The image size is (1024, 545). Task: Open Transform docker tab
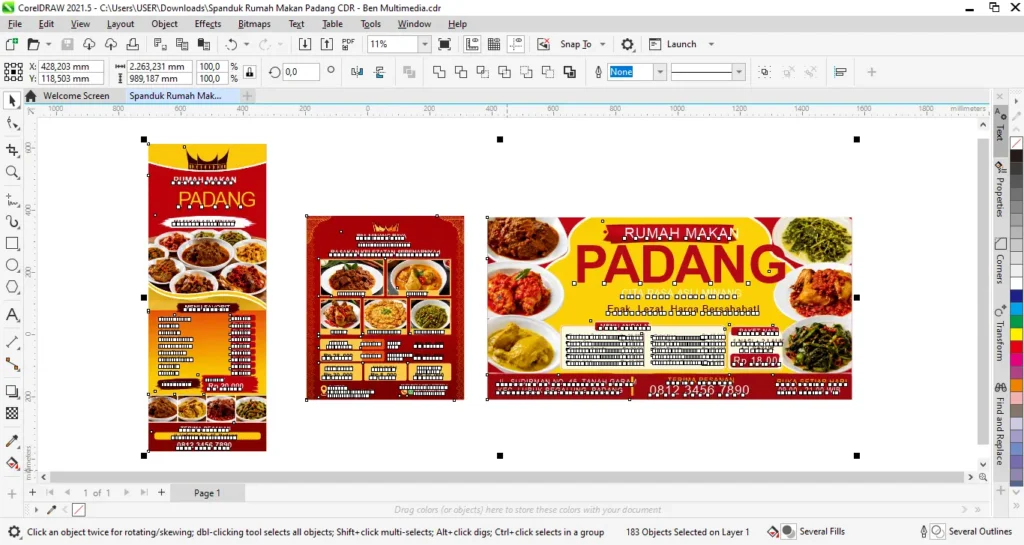click(x=1000, y=332)
